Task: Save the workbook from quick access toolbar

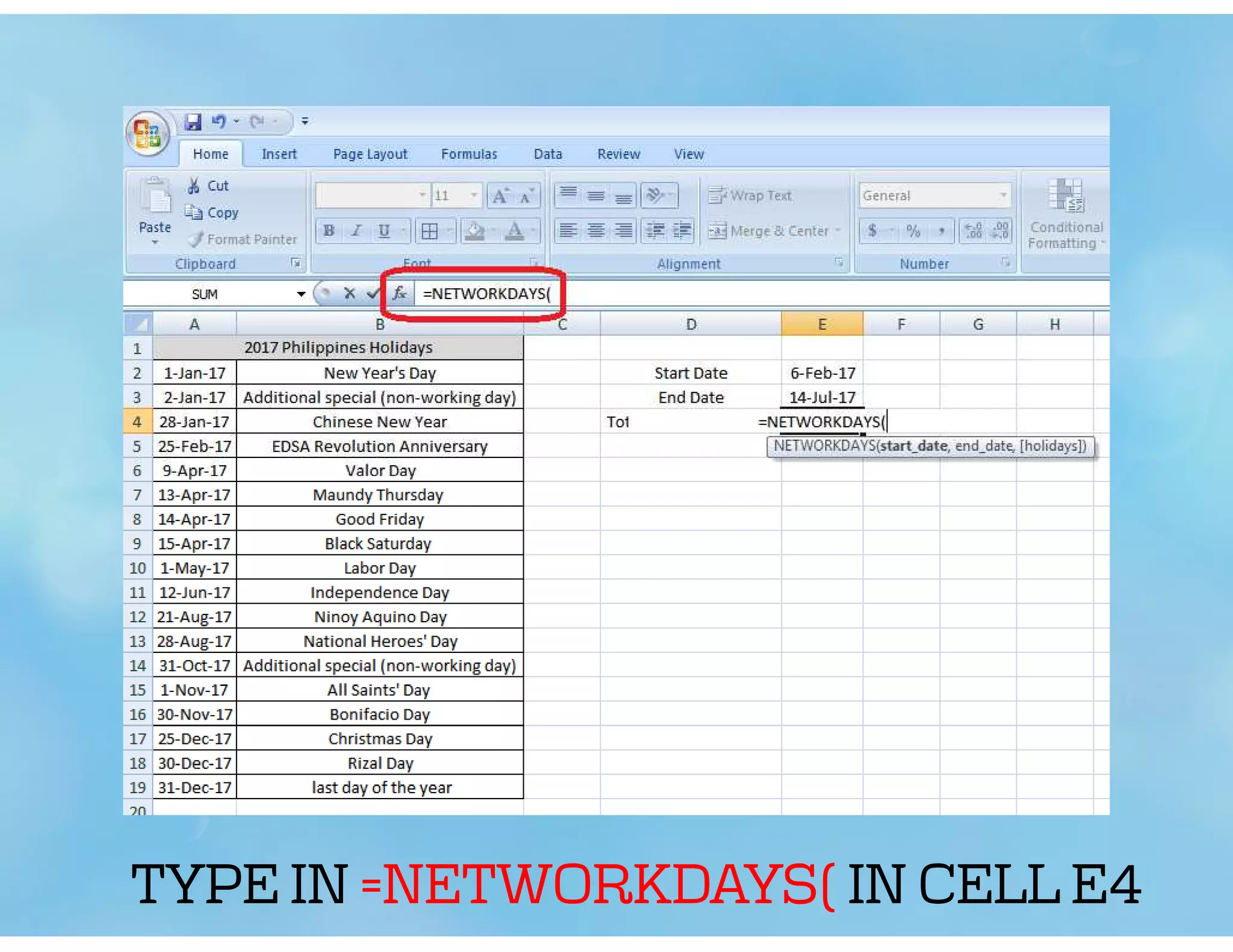Action: [x=193, y=122]
